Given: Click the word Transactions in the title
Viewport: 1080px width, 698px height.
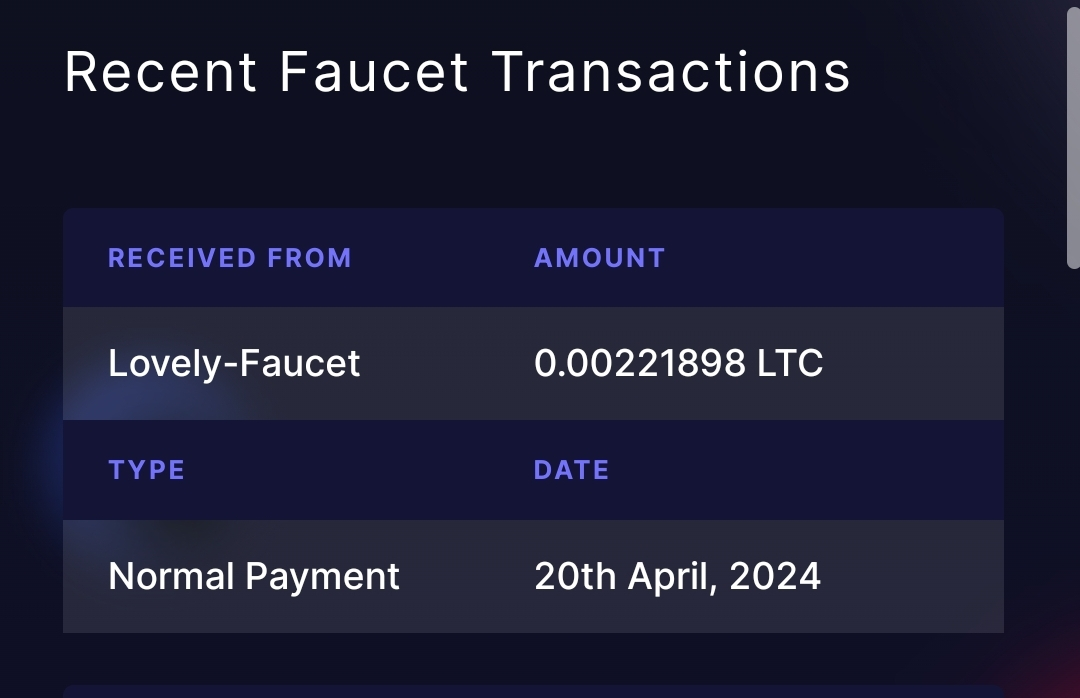Looking at the screenshot, I should [x=672, y=72].
